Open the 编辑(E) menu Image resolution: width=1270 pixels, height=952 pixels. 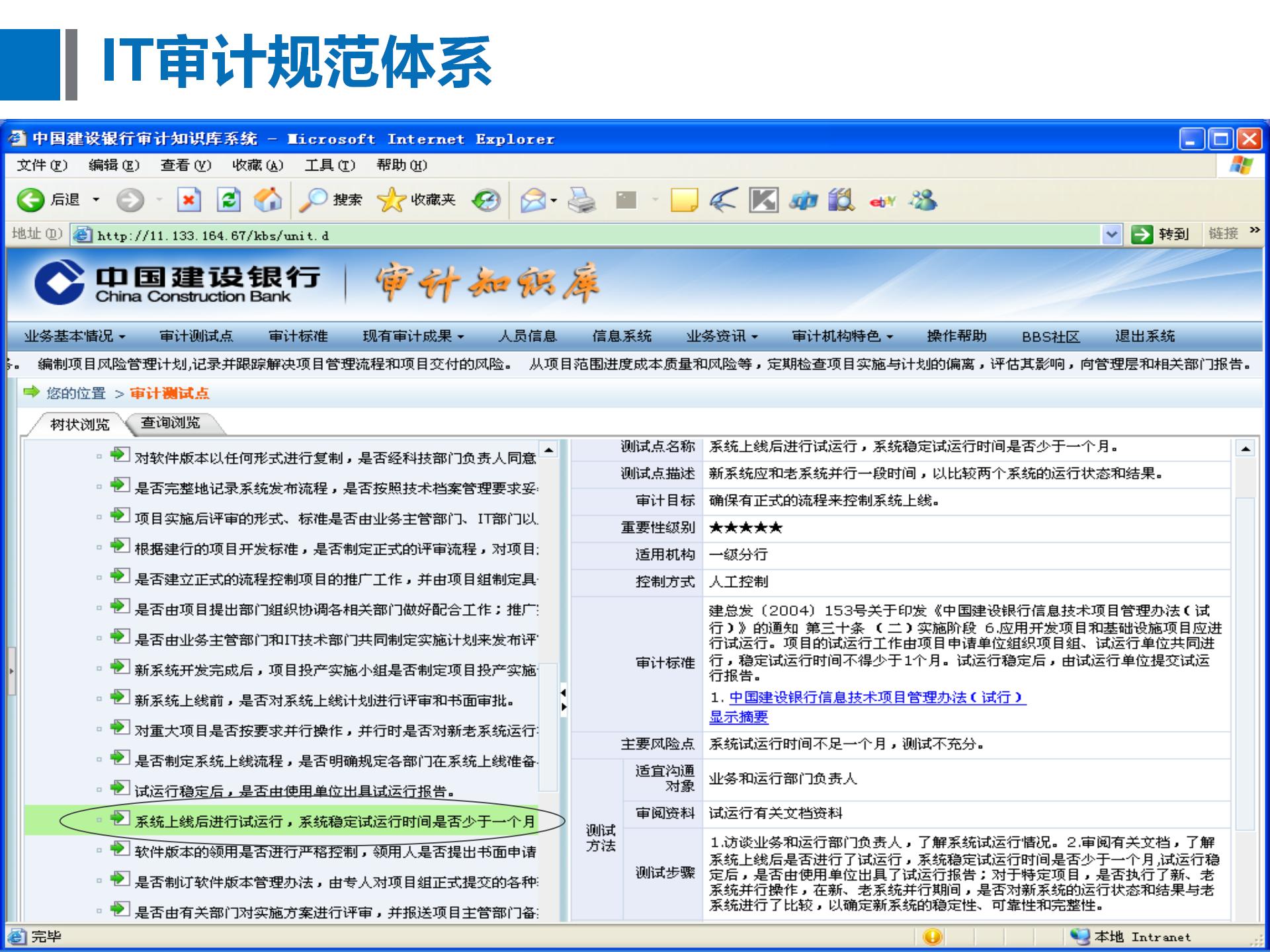point(114,165)
